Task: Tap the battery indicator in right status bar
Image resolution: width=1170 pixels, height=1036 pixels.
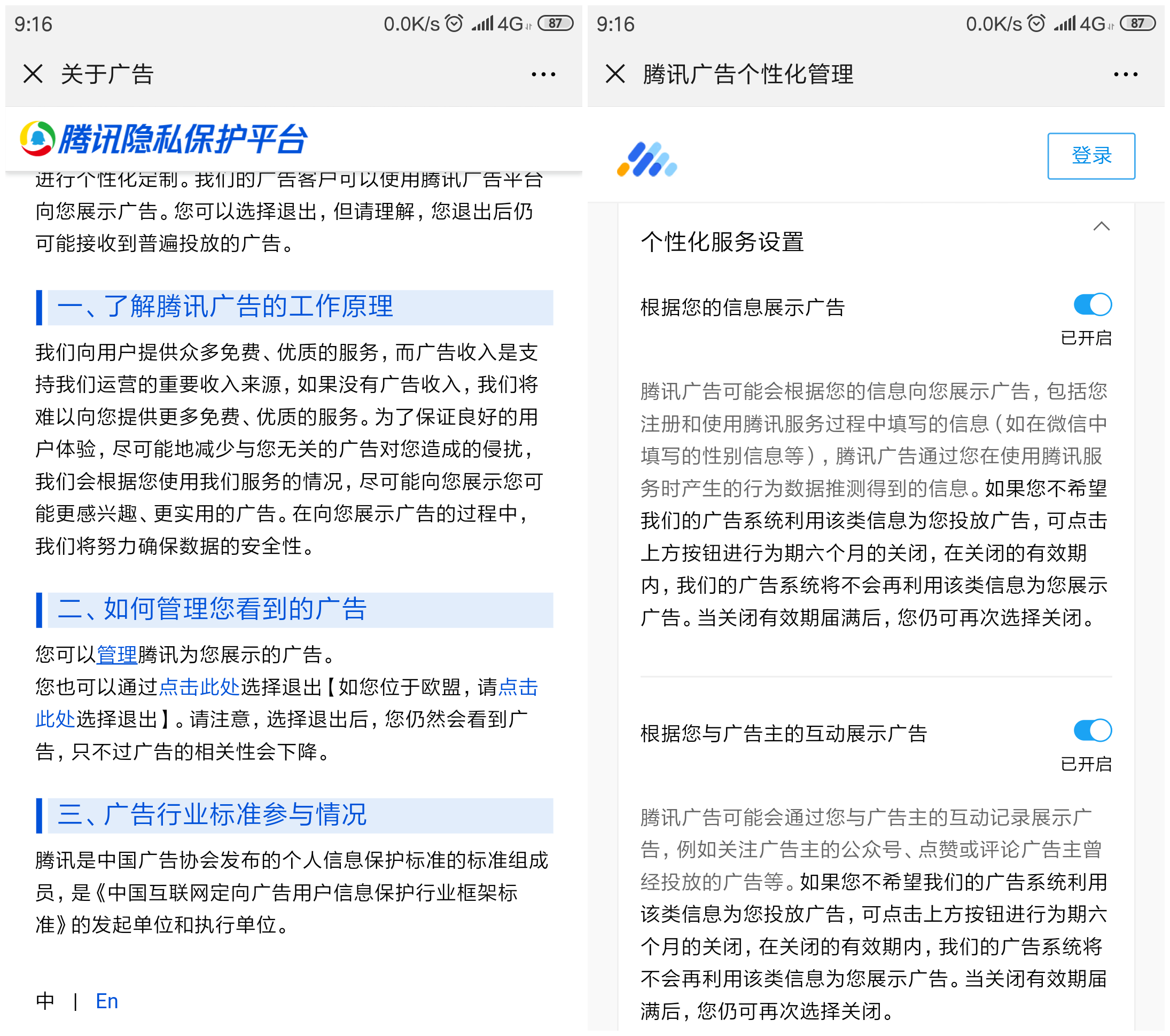Action: click(1137, 23)
